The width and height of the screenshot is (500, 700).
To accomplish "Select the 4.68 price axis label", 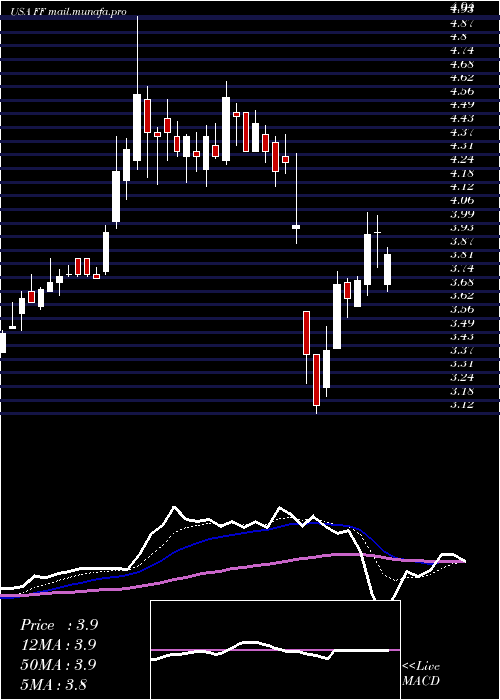I will [462, 64].
